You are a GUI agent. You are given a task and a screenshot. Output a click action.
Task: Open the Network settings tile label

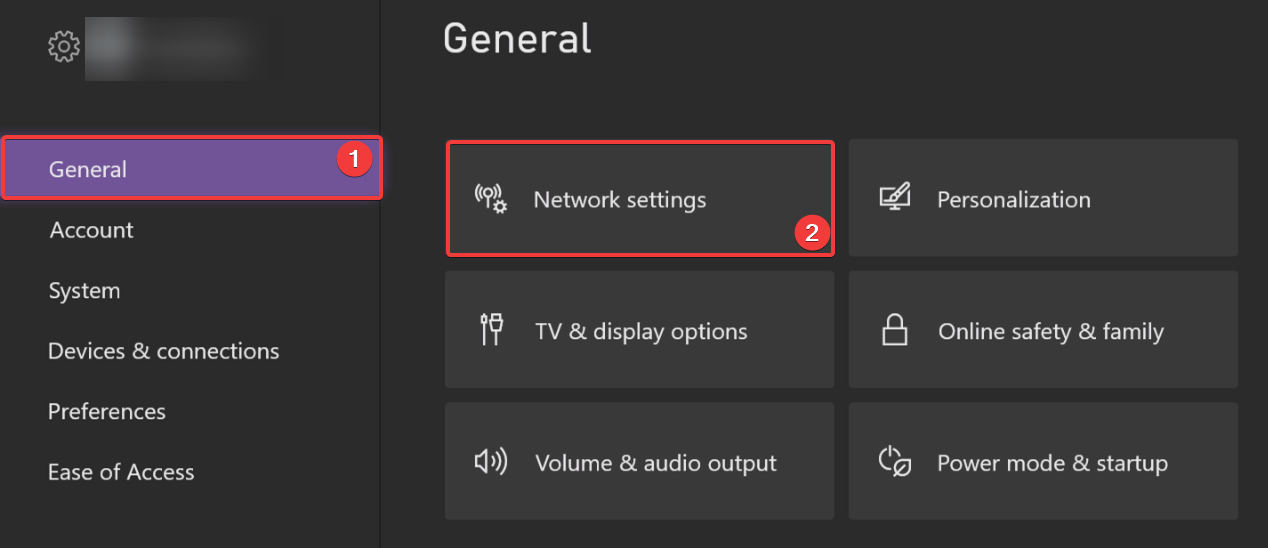point(620,200)
